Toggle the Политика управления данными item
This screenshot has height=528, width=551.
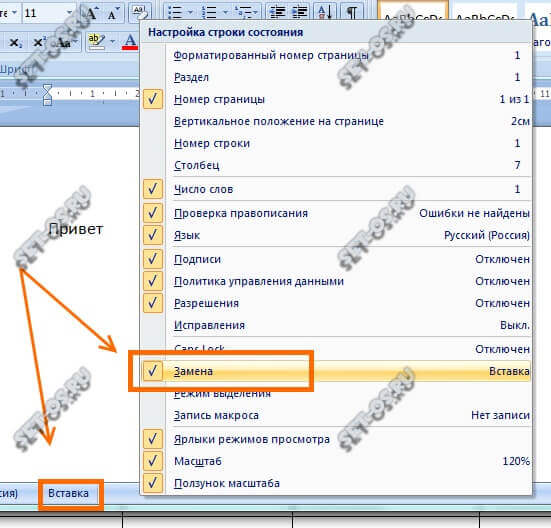337,281
